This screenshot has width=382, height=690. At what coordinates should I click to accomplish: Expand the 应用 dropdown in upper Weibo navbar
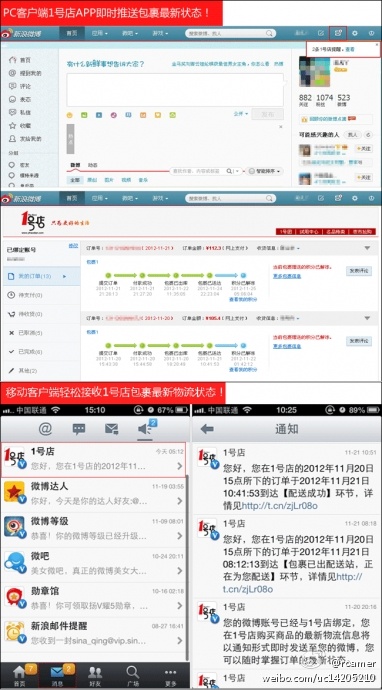pos(99,33)
